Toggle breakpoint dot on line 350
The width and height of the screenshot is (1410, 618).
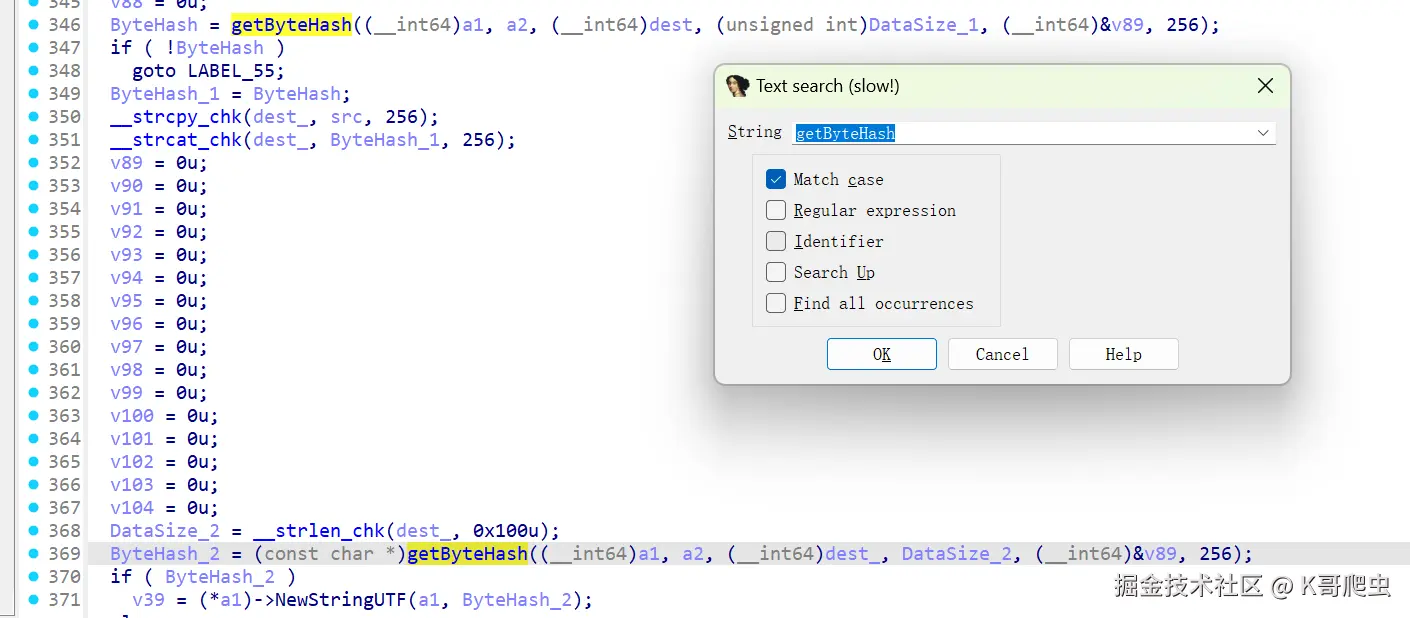tap(34, 116)
